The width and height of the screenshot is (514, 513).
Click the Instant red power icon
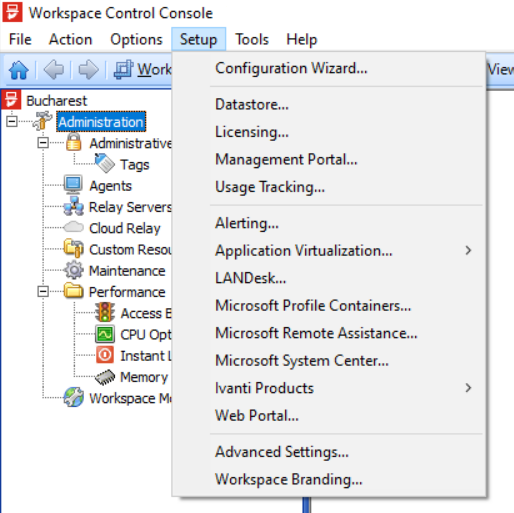(x=105, y=355)
